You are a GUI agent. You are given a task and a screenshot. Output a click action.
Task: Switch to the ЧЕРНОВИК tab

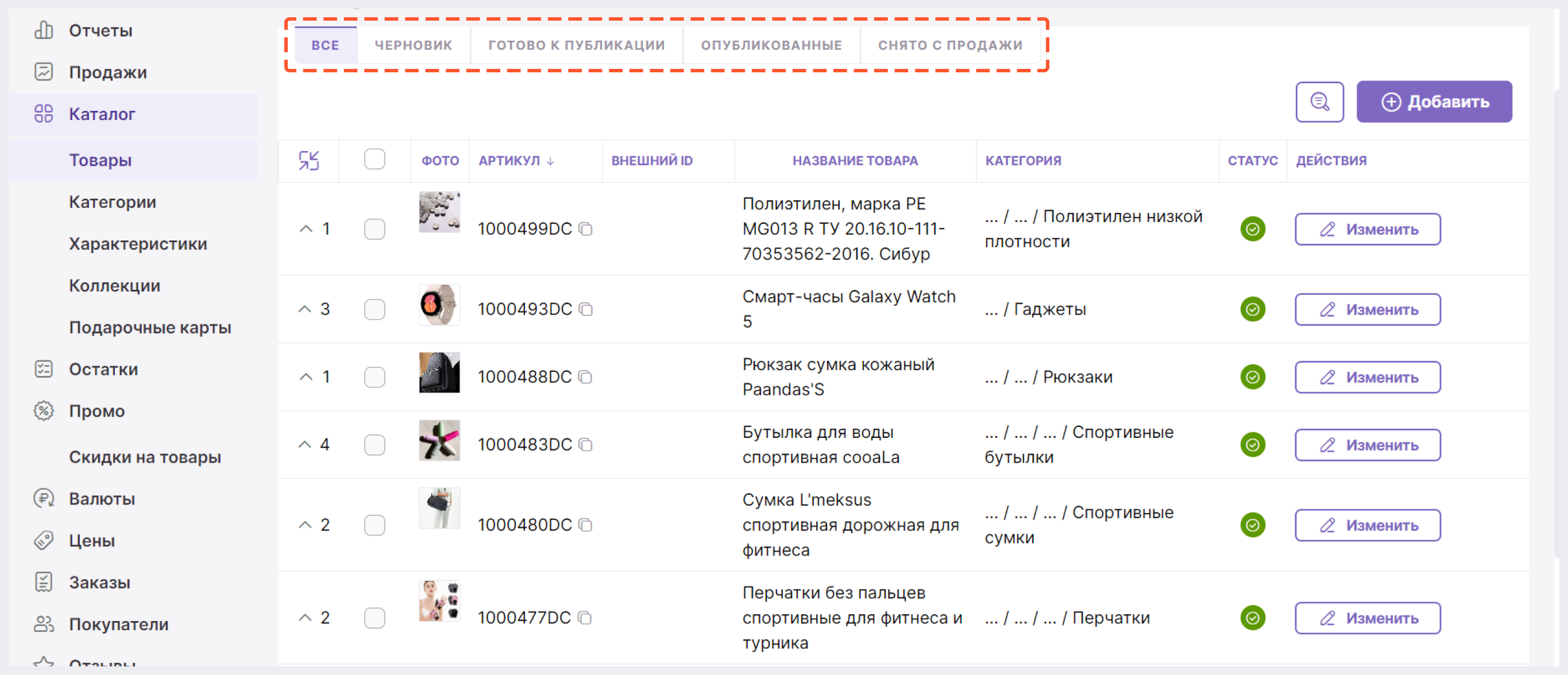[414, 45]
